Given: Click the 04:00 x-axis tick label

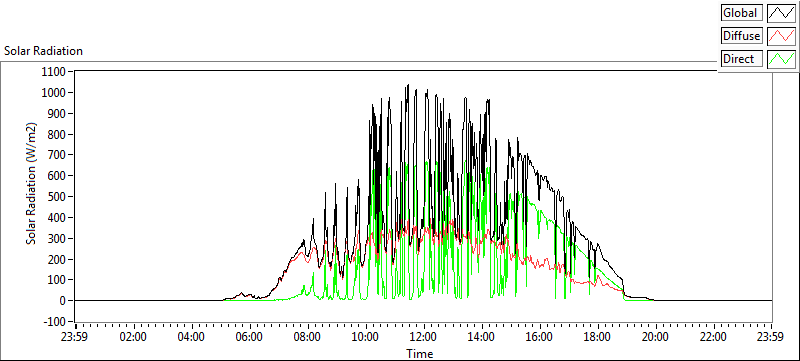Looking at the screenshot, I should coord(191,337).
